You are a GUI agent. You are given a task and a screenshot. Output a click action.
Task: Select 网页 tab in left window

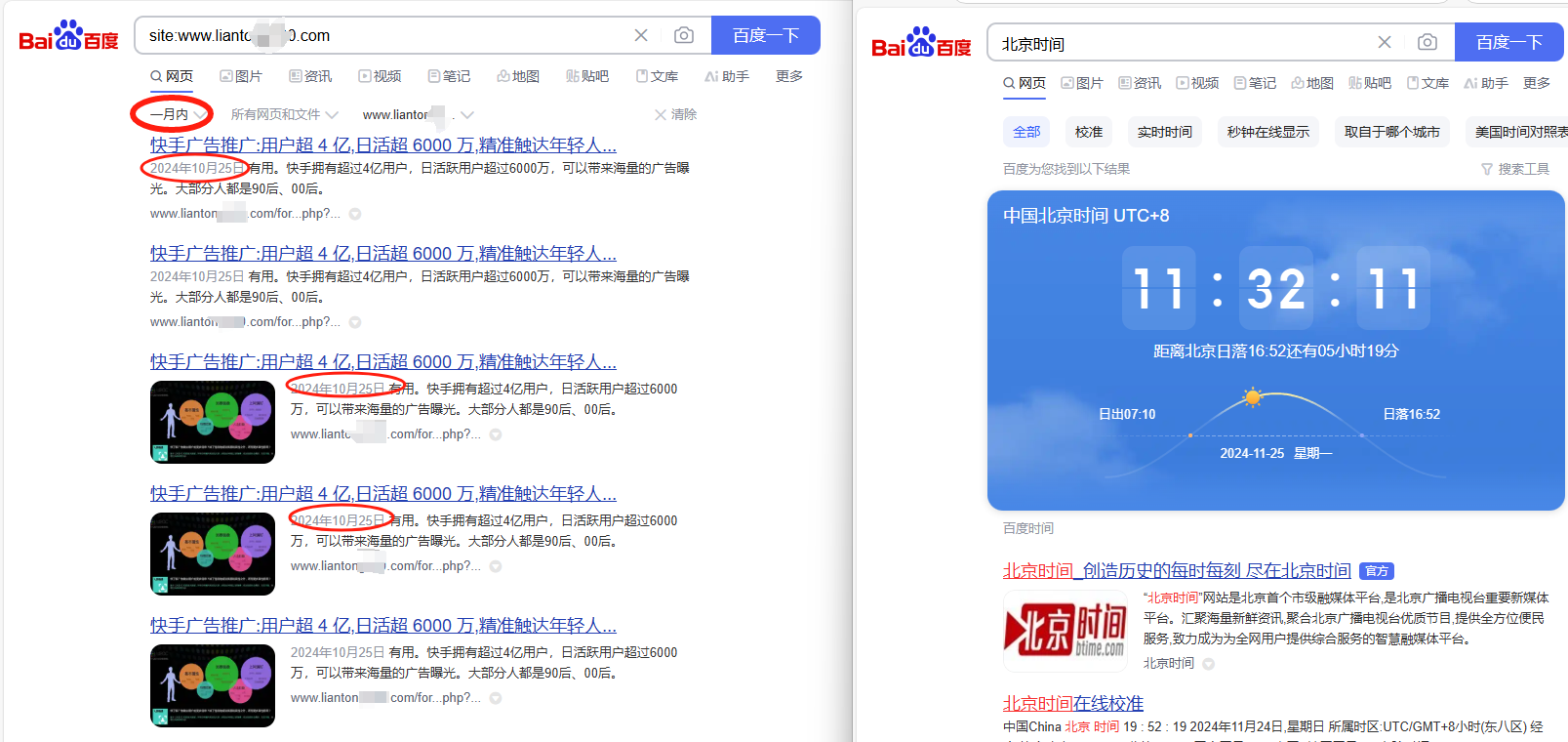click(172, 76)
